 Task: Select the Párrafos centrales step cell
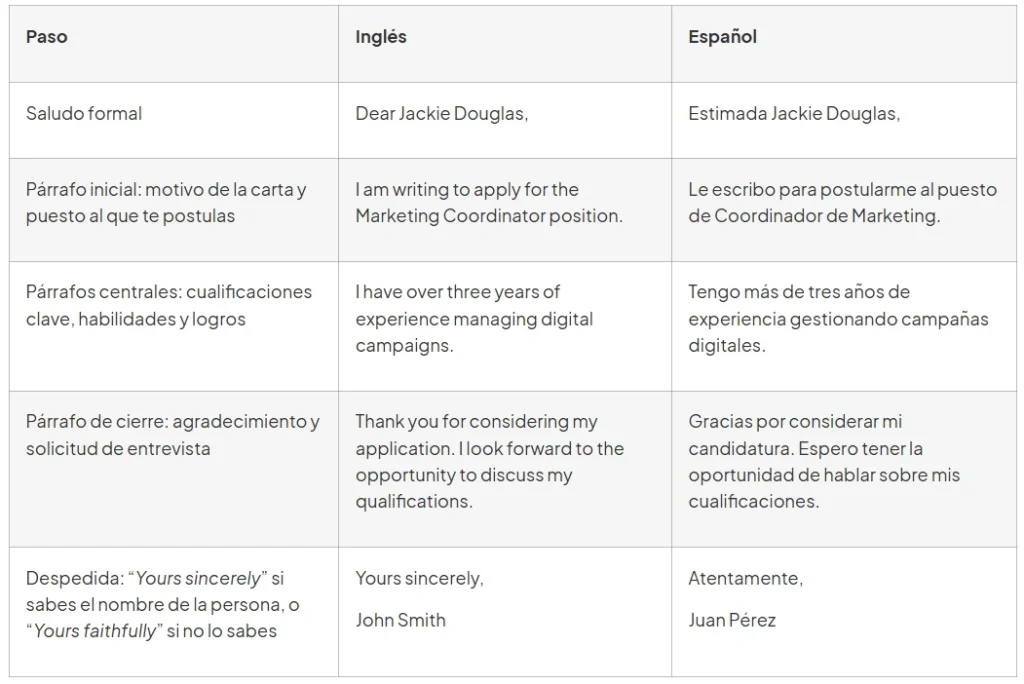pos(174,326)
